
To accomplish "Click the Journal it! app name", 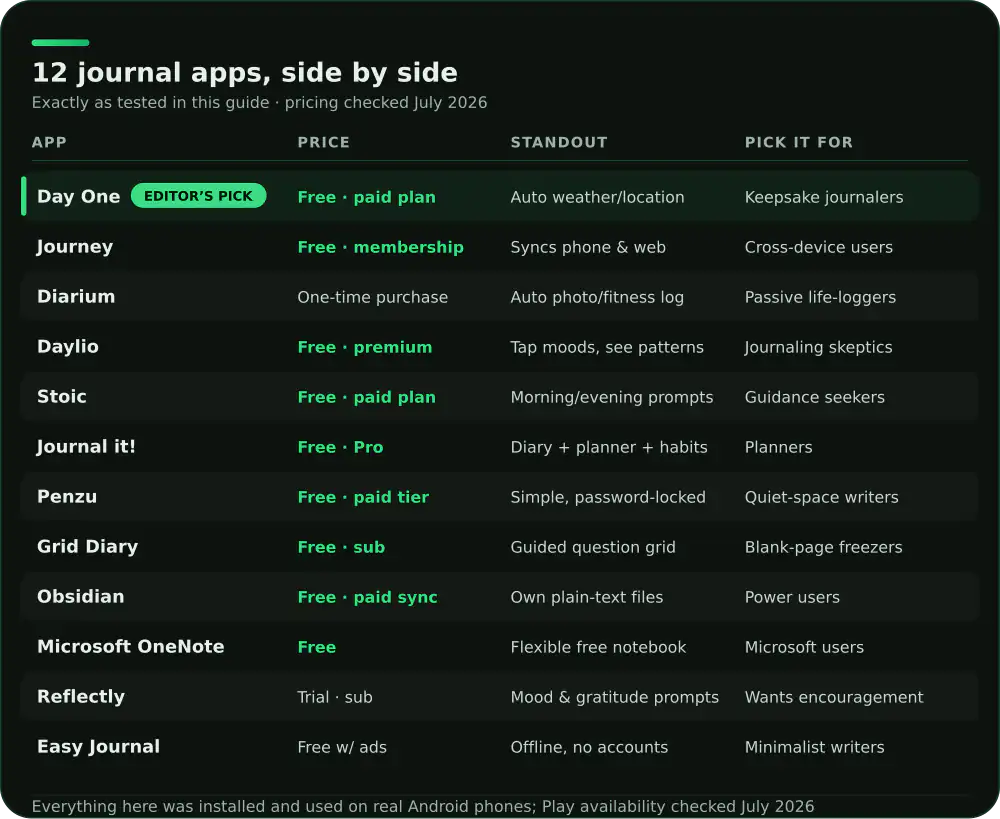I will (86, 446).
